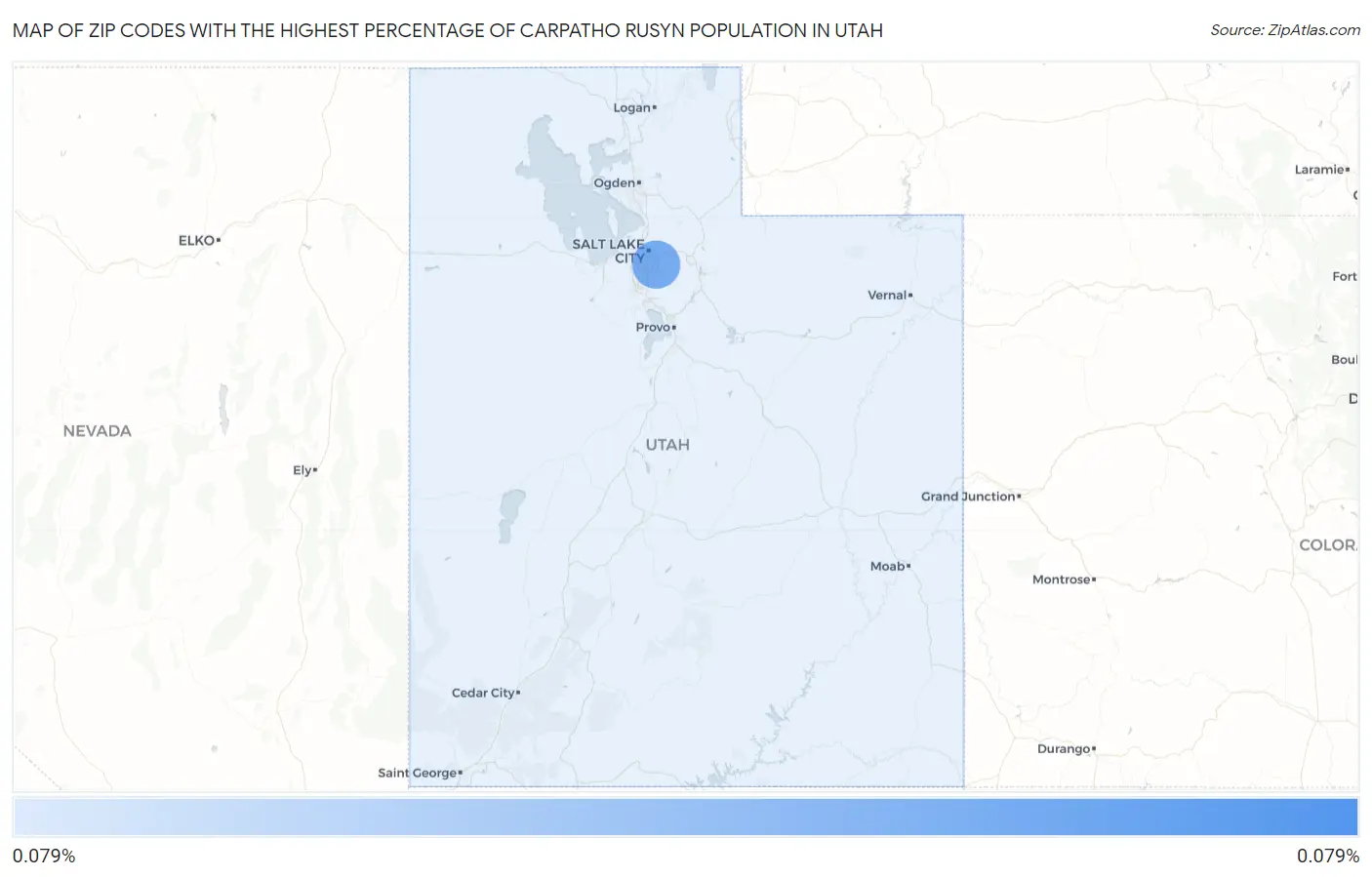This screenshot has height=877, width=1372.
Task: Select the SALT LAKE CITY label
Action: point(611,251)
